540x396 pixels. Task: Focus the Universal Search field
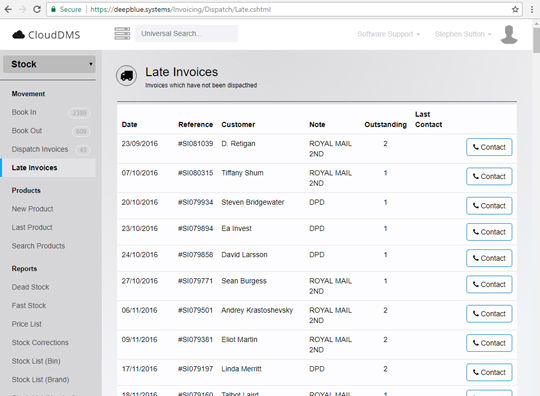coord(186,33)
